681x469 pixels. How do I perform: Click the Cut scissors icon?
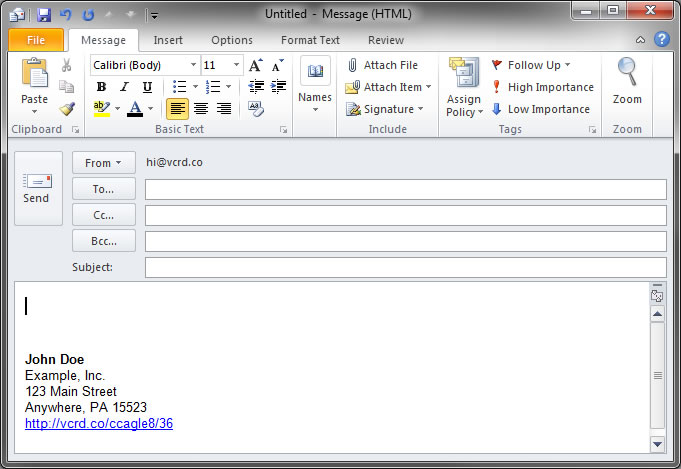tap(66, 65)
